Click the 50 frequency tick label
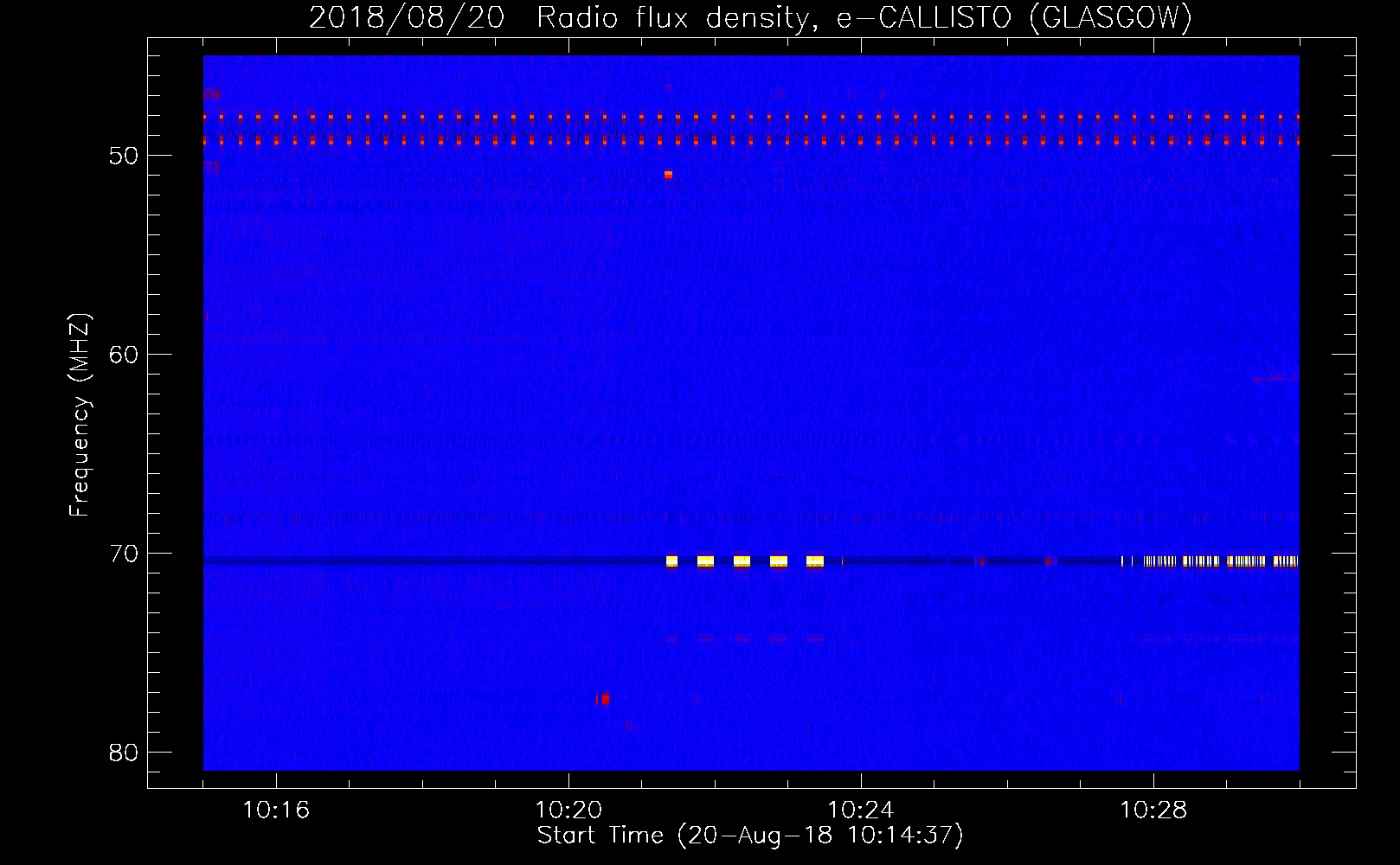Screen dimensions: 1400x865 tap(124, 156)
